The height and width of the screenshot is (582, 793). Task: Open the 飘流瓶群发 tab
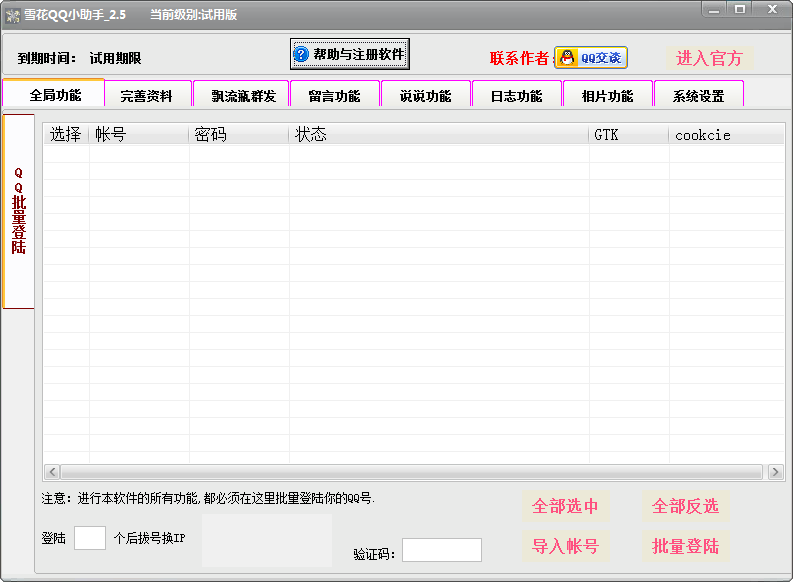pos(242,95)
